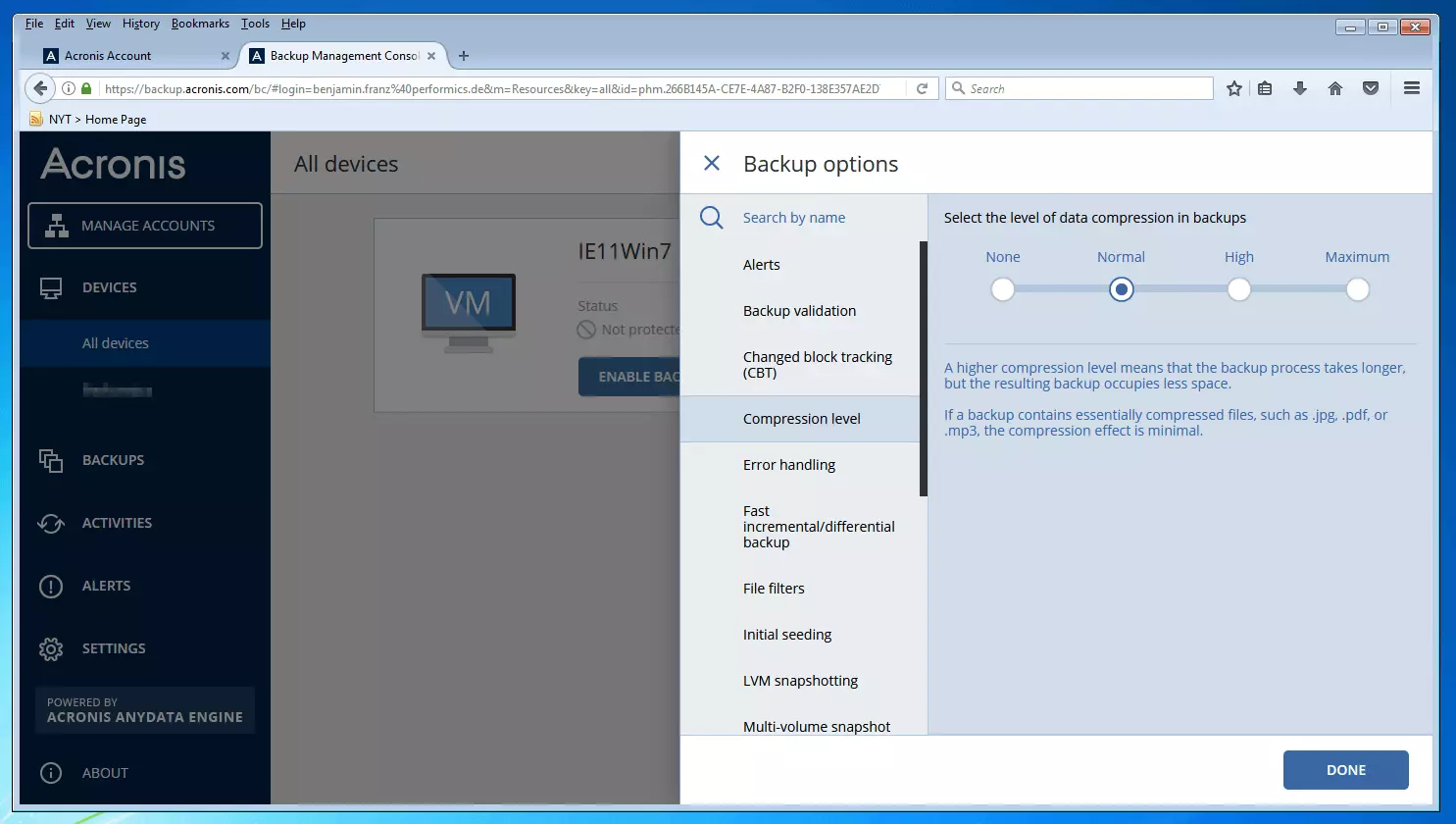The height and width of the screenshot is (824, 1456).
Task: Go to the browser home icon
Action: [x=1335, y=88]
